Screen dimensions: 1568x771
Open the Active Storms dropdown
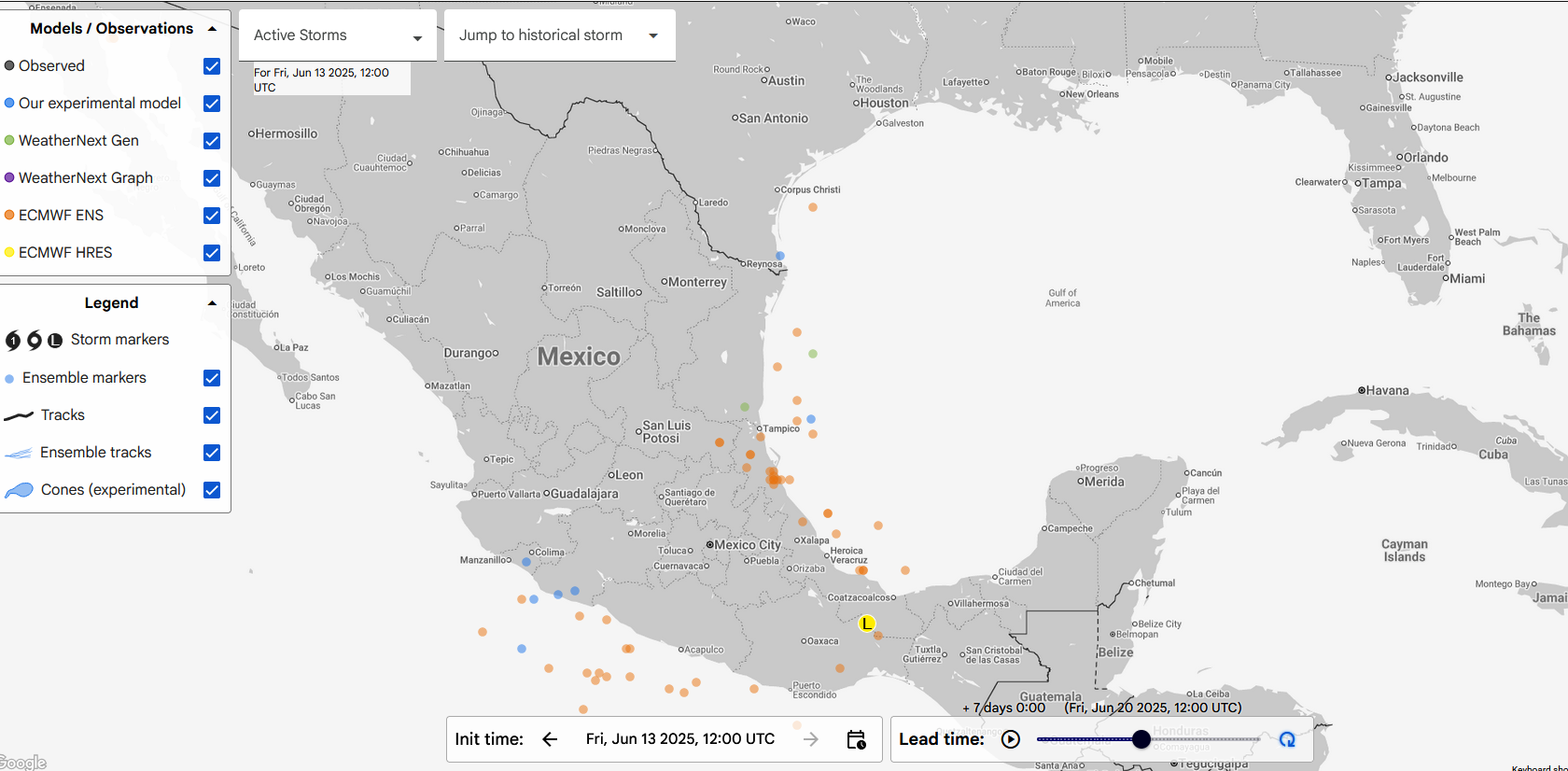click(x=338, y=35)
